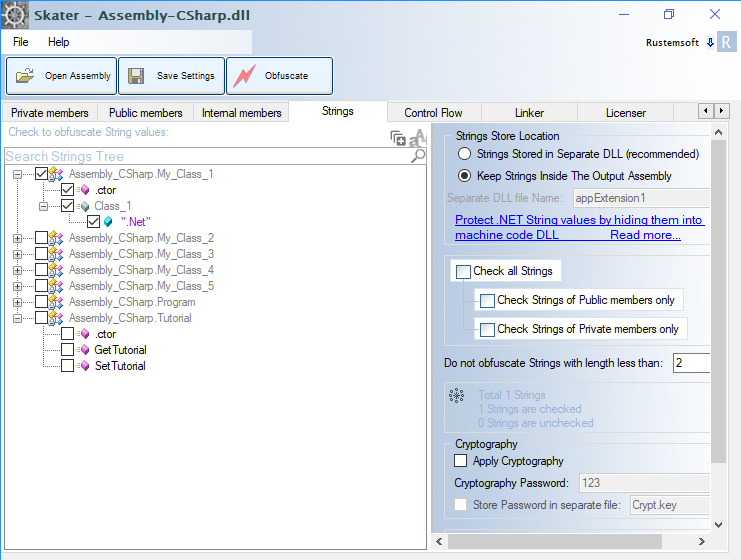Click the Save Settings floppy disk icon
The width and height of the screenshot is (741, 560).
point(136,76)
